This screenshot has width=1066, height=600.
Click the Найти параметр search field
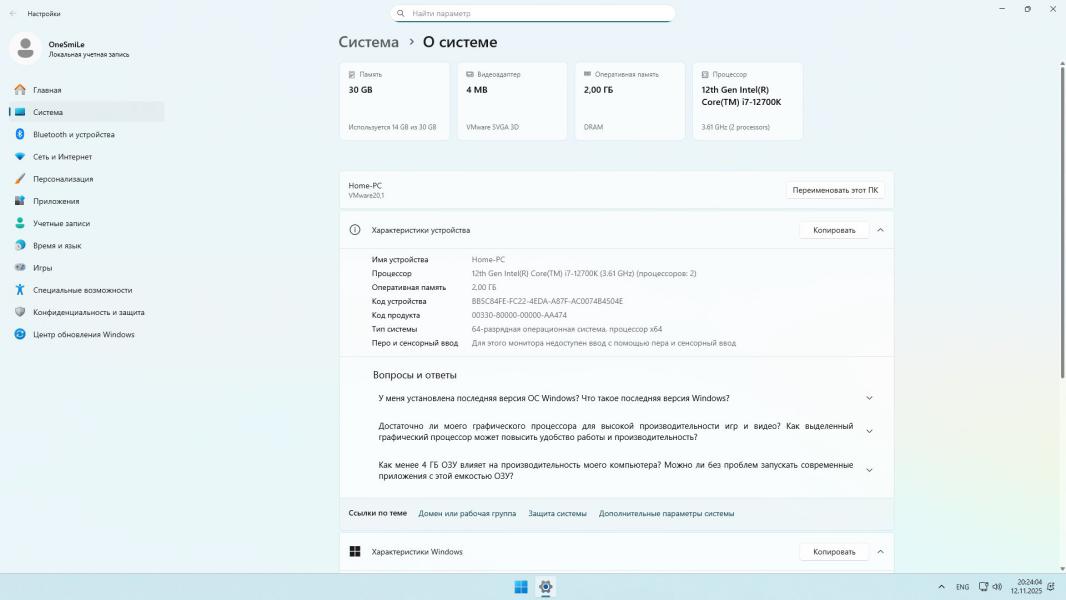tap(532, 14)
